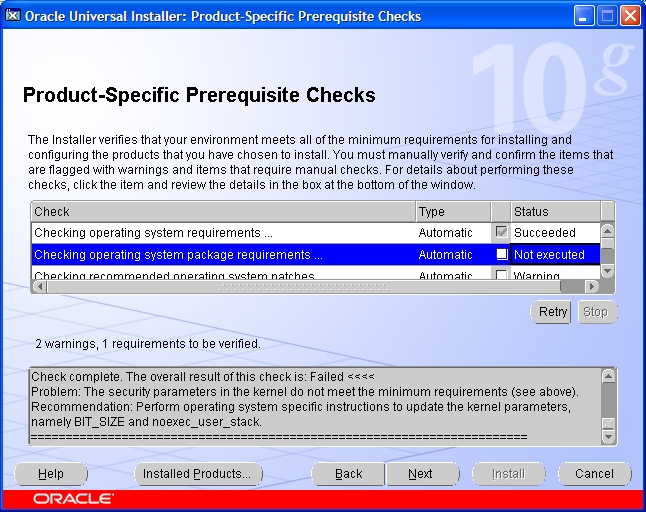Close the Oracle Universal Installer window

[630, 16]
